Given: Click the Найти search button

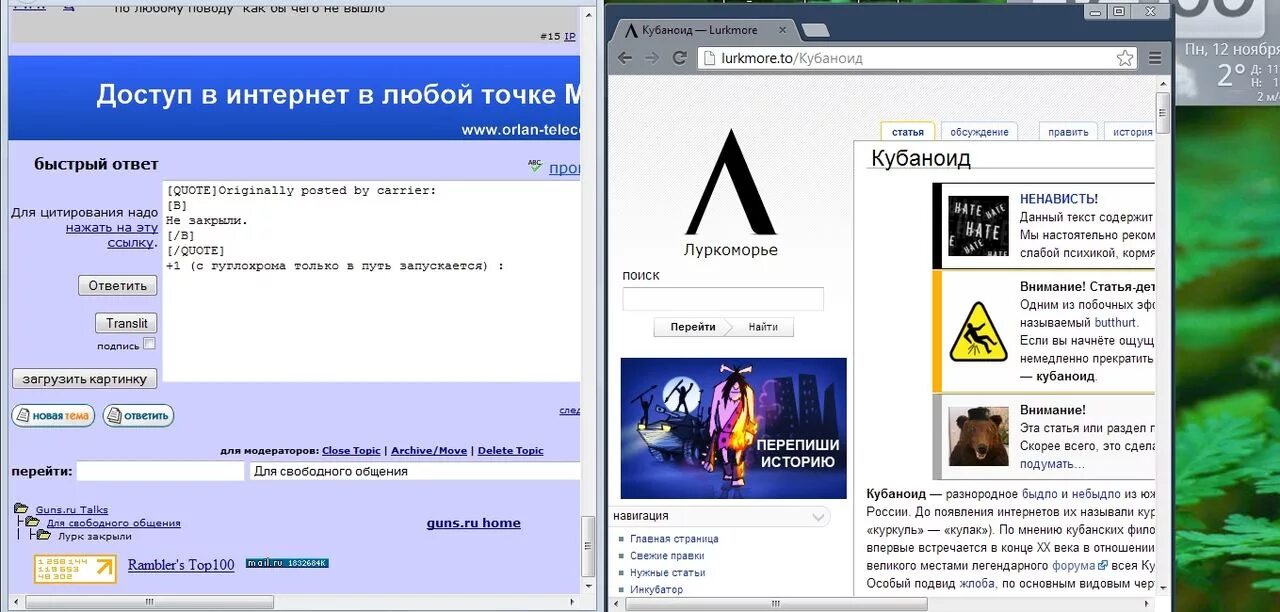Looking at the screenshot, I should tap(763, 327).
